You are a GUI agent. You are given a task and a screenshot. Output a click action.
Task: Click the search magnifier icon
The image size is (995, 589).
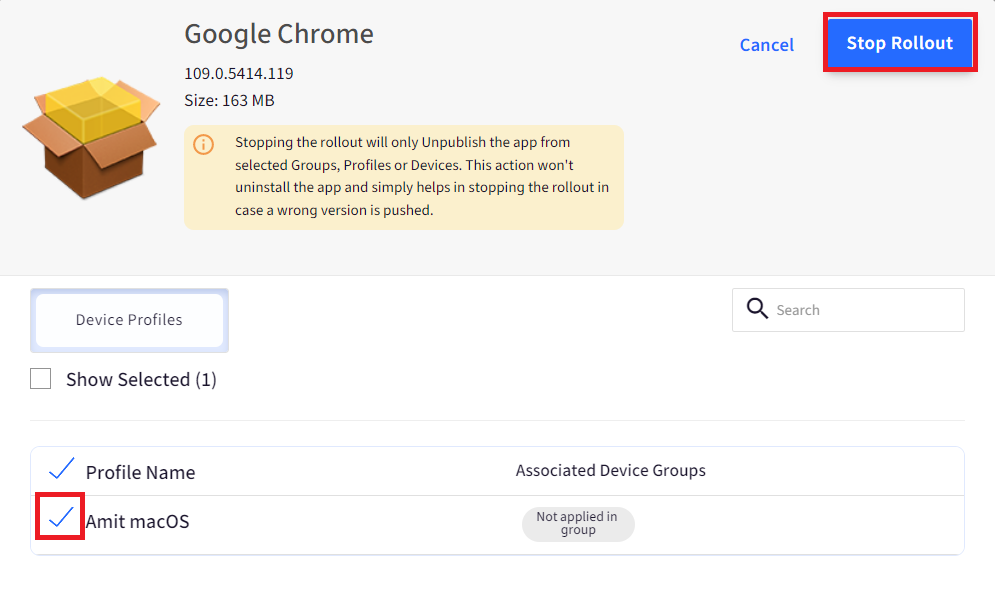coord(757,308)
